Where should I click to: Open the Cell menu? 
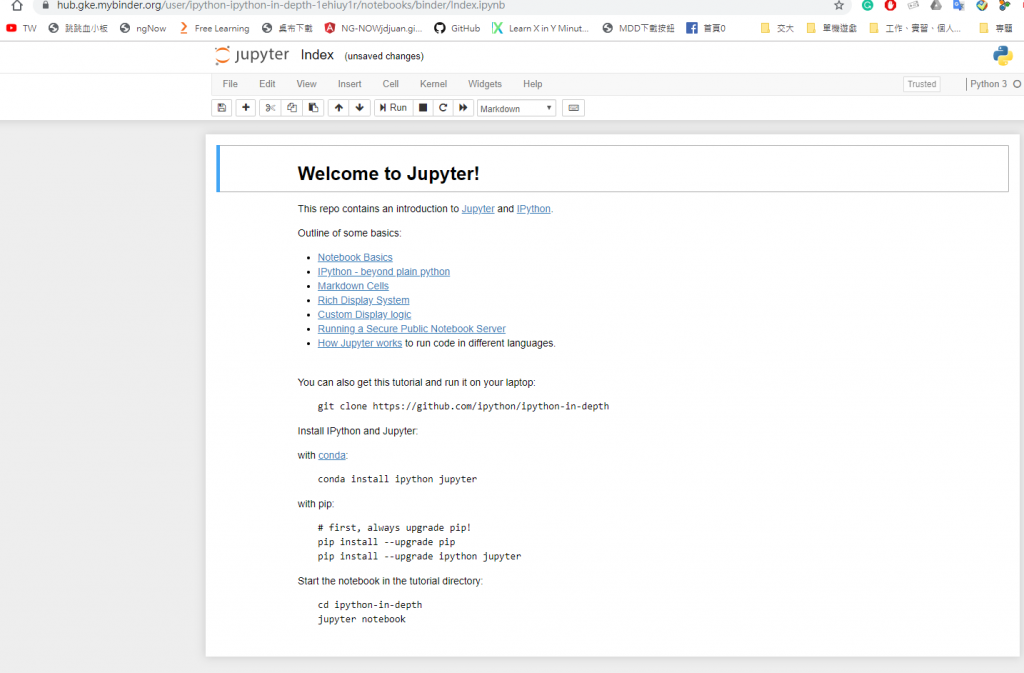pyautogui.click(x=391, y=84)
